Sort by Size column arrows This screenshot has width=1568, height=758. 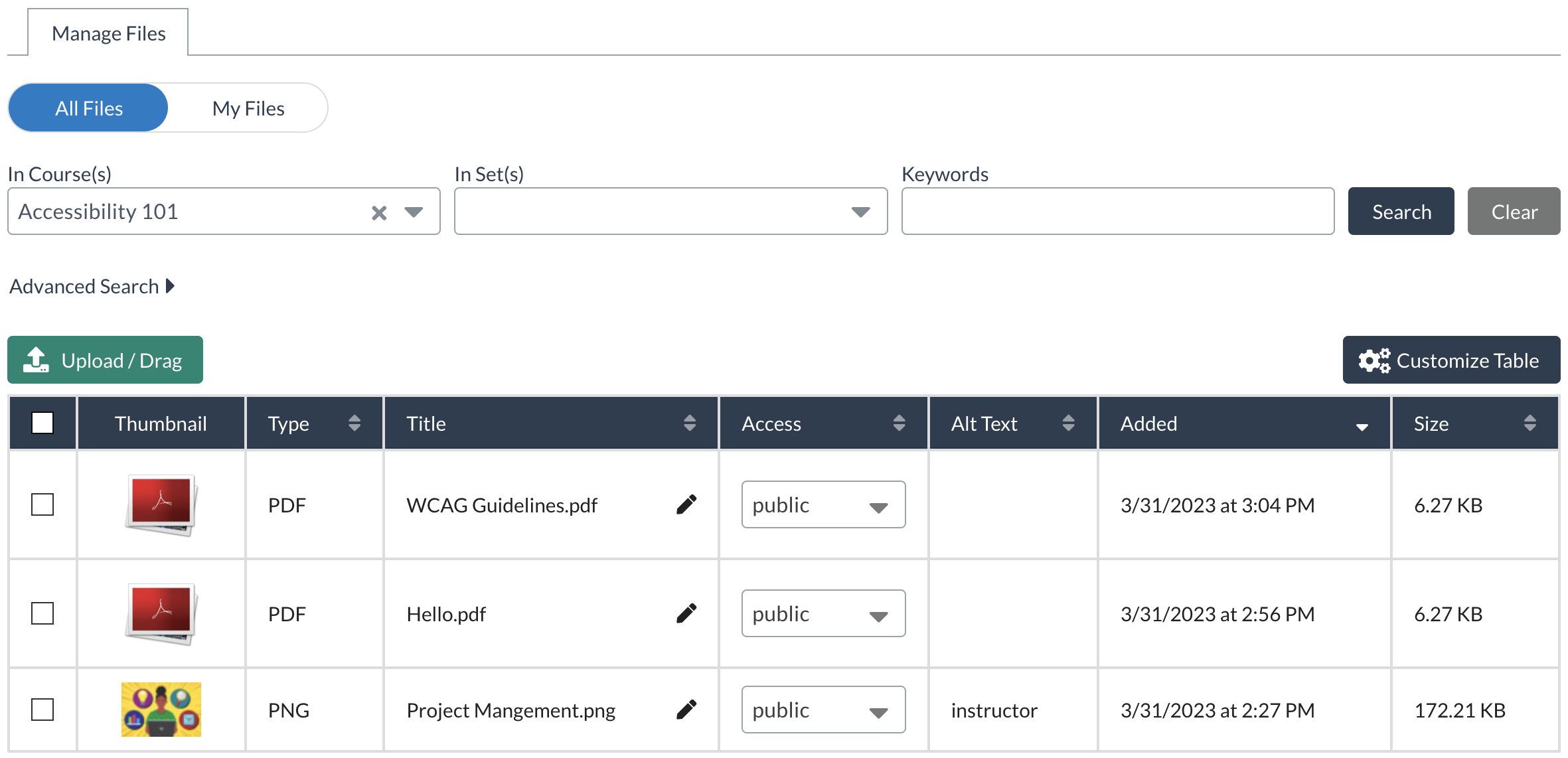(x=1529, y=423)
